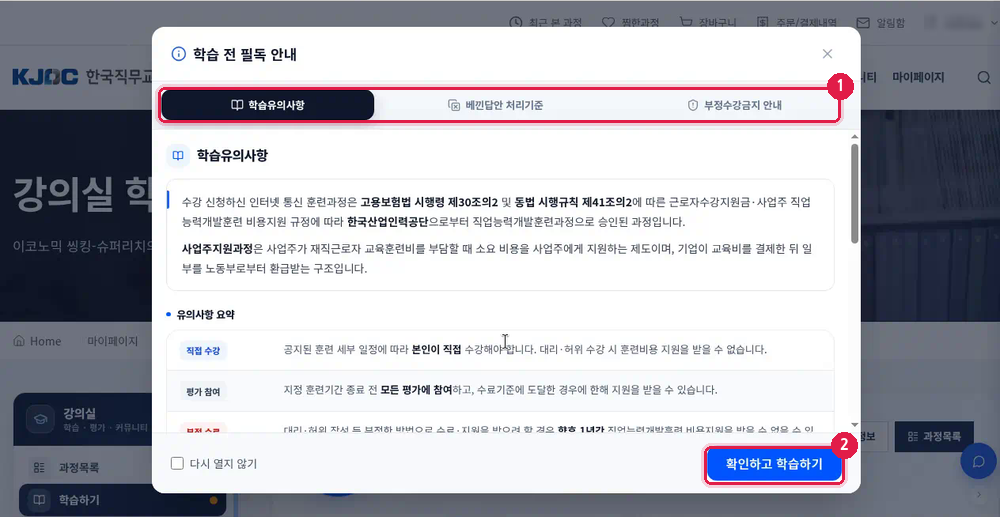Viewport: 1000px width, 517px height.
Task: Click the shield icon in 부정수강금지 tab
Action: tap(693, 105)
